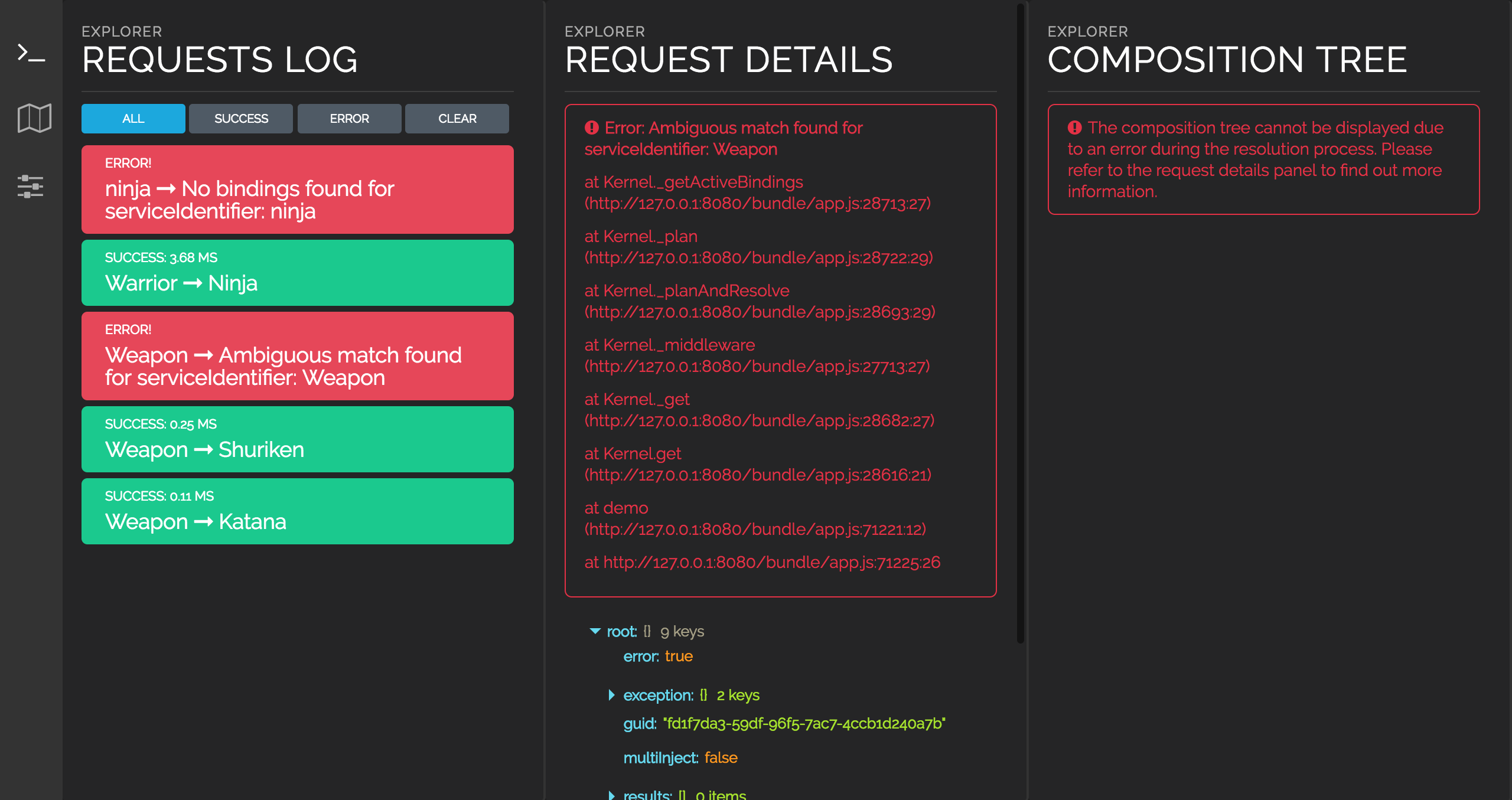Click warning icon in composition tree message
Viewport: 1512px width, 800px height.
1074,128
